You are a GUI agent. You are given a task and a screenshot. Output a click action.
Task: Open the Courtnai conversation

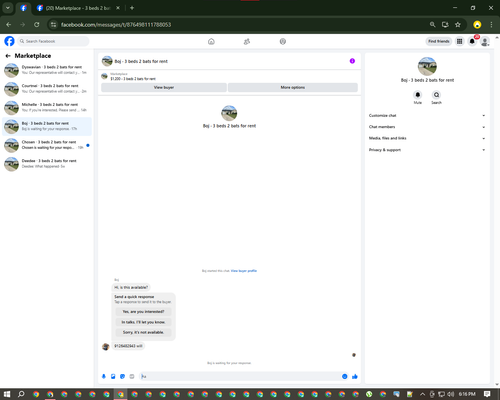[47, 89]
